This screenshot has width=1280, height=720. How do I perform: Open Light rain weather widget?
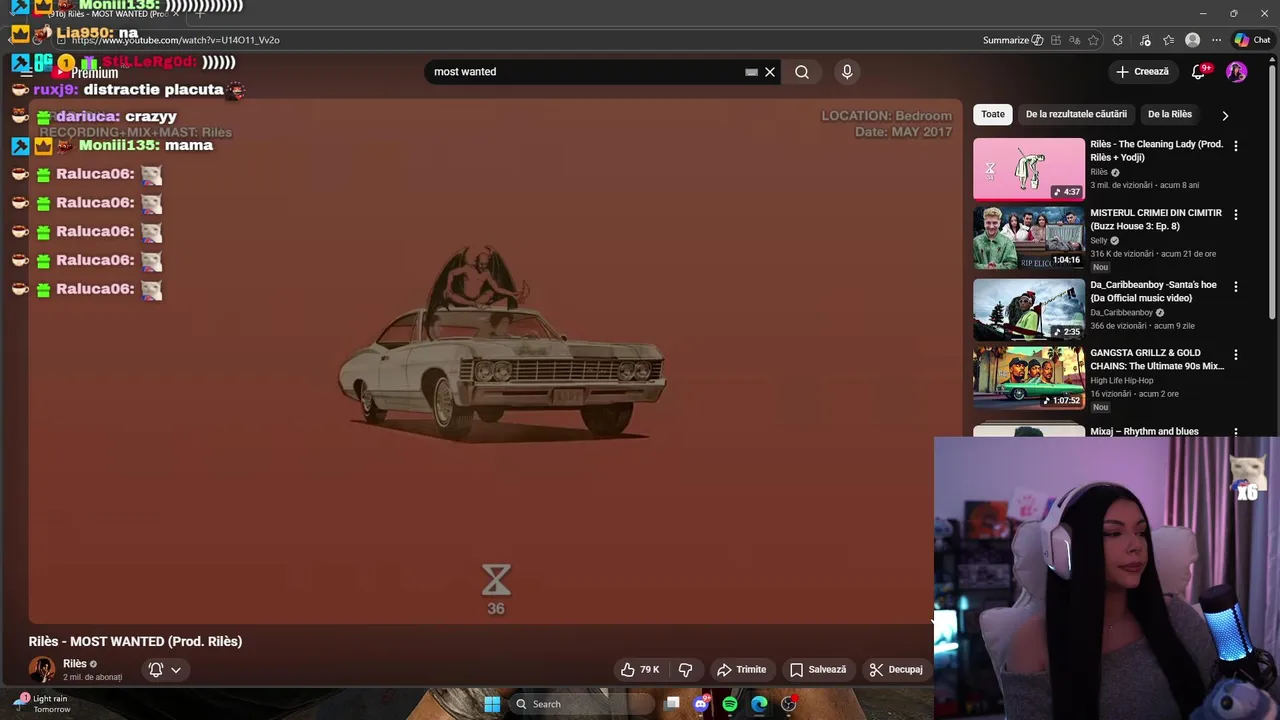tap(42, 704)
